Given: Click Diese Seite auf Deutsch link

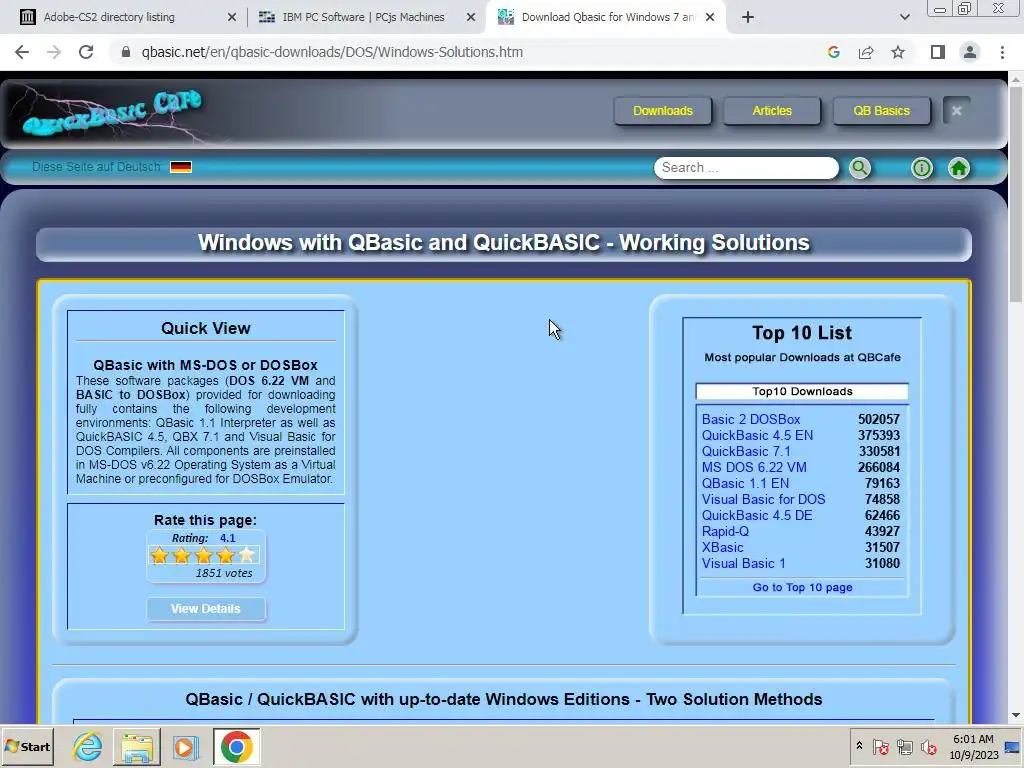Looking at the screenshot, I should coord(97,167).
